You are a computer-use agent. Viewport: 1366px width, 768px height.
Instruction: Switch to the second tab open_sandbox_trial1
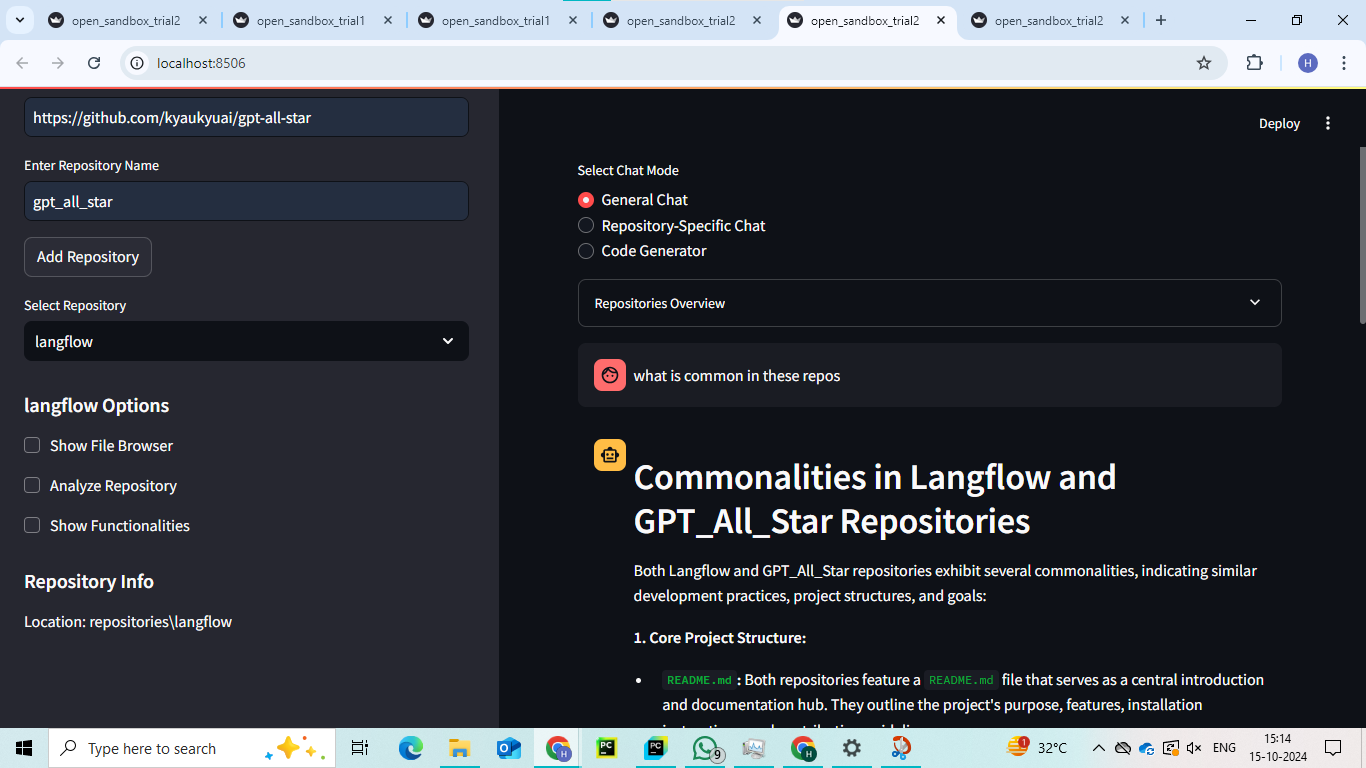[310, 20]
